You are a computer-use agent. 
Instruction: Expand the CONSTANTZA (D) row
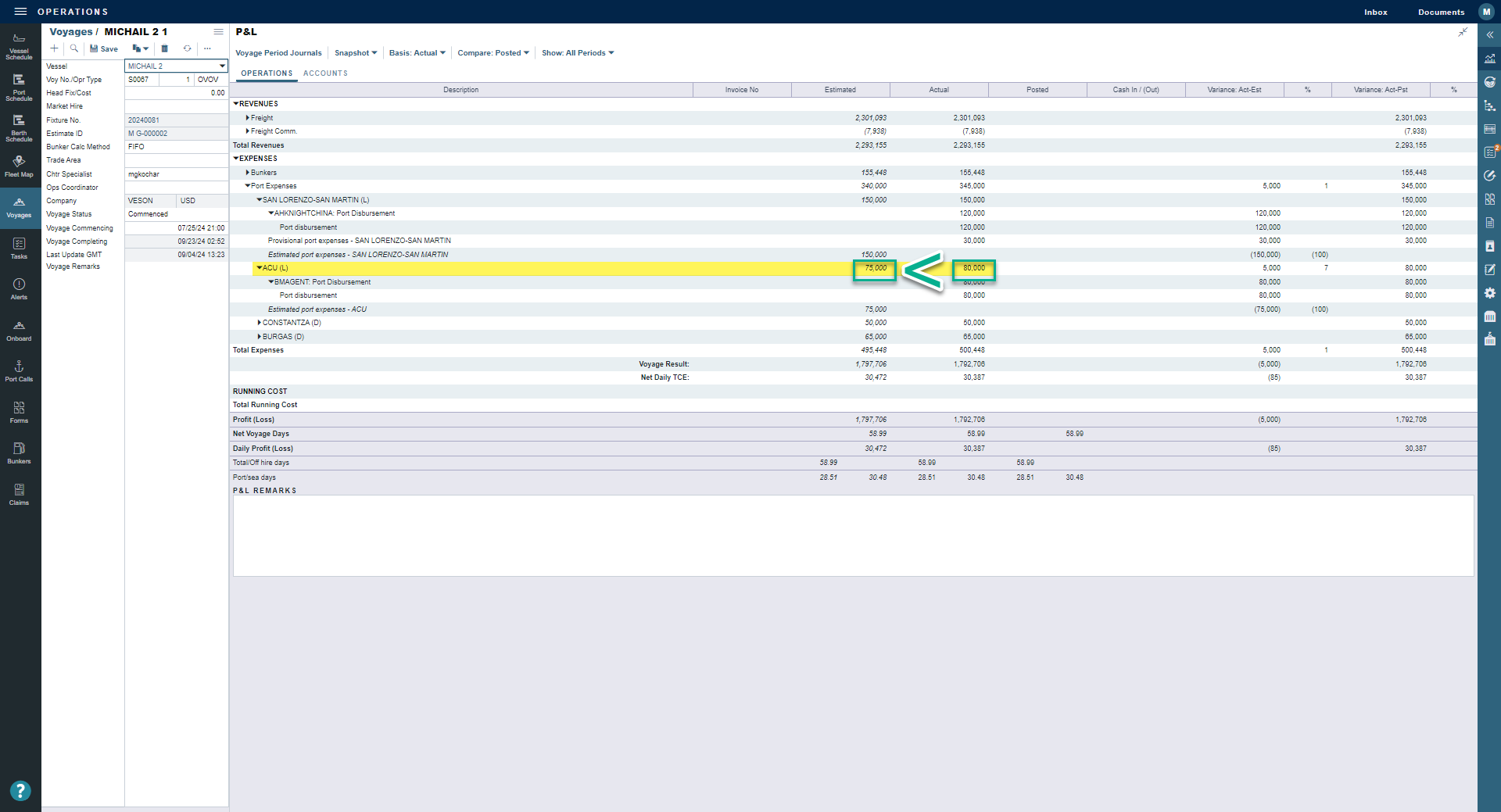[x=260, y=323]
